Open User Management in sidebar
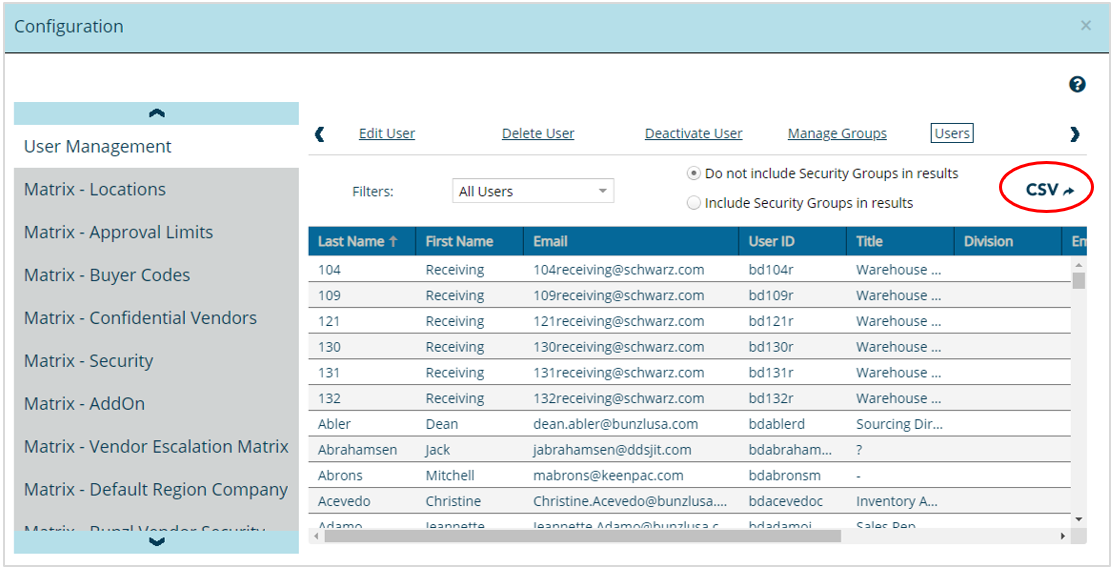The width and height of the screenshot is (1116, 572). pyautogui.click(x=157, y=147)
